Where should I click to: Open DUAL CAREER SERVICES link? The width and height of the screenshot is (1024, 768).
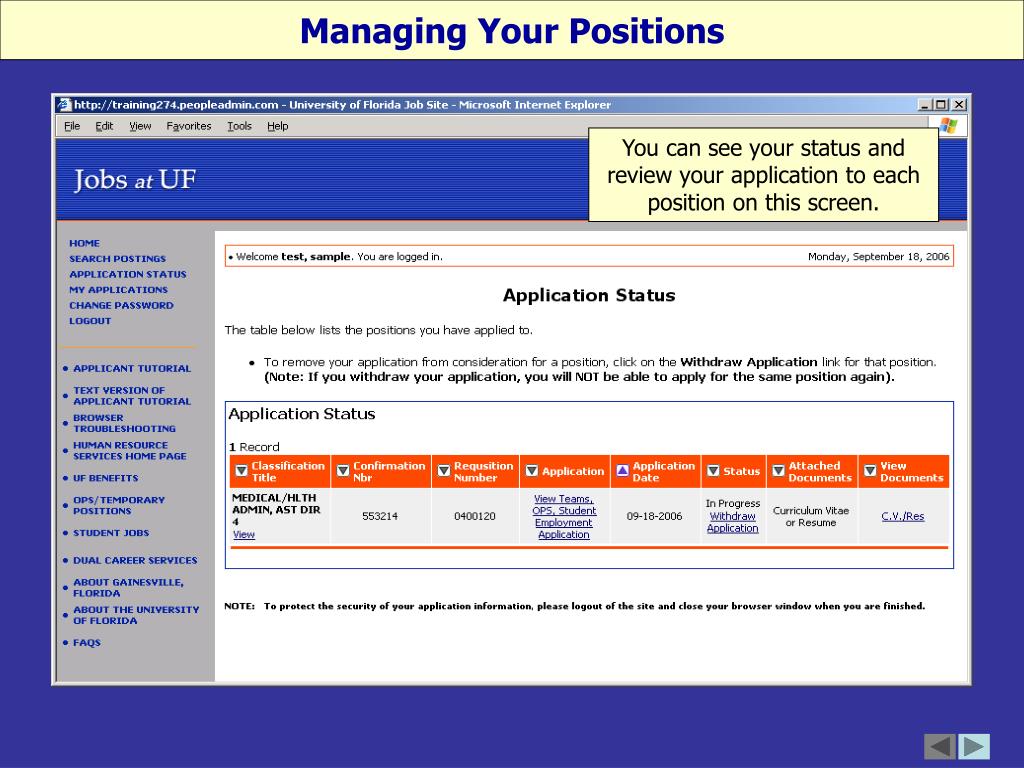pos(135,560)
